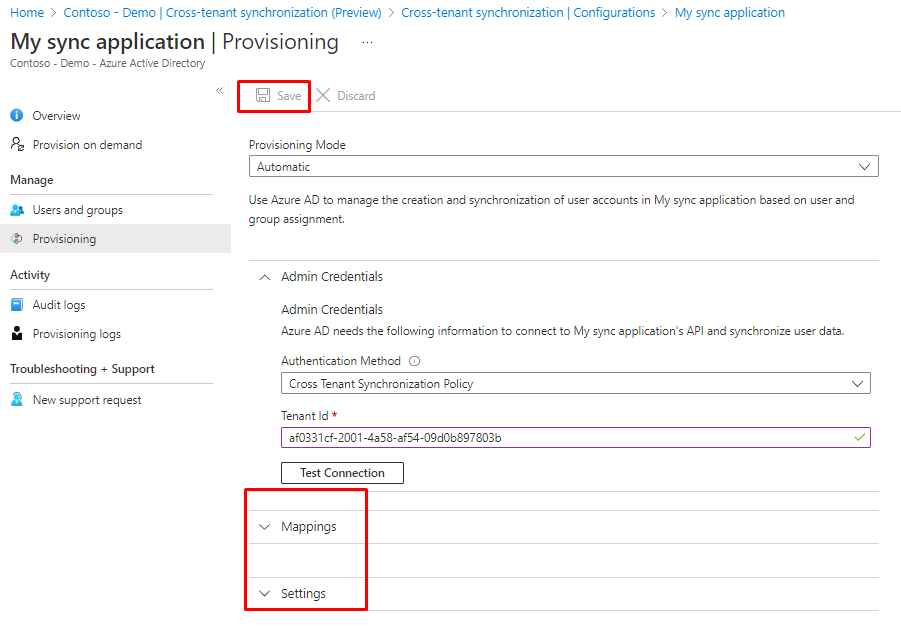
Task: Click the Audit logs icon
Action: point(17,305)
